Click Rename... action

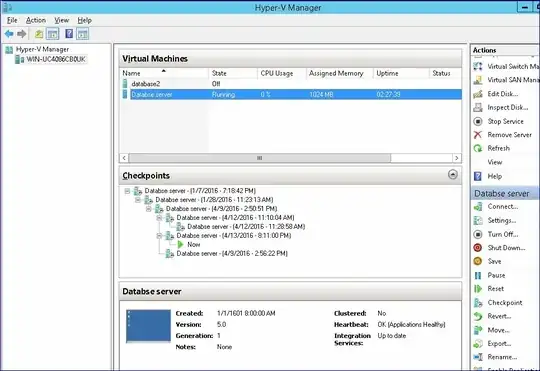tap(495, 357)
